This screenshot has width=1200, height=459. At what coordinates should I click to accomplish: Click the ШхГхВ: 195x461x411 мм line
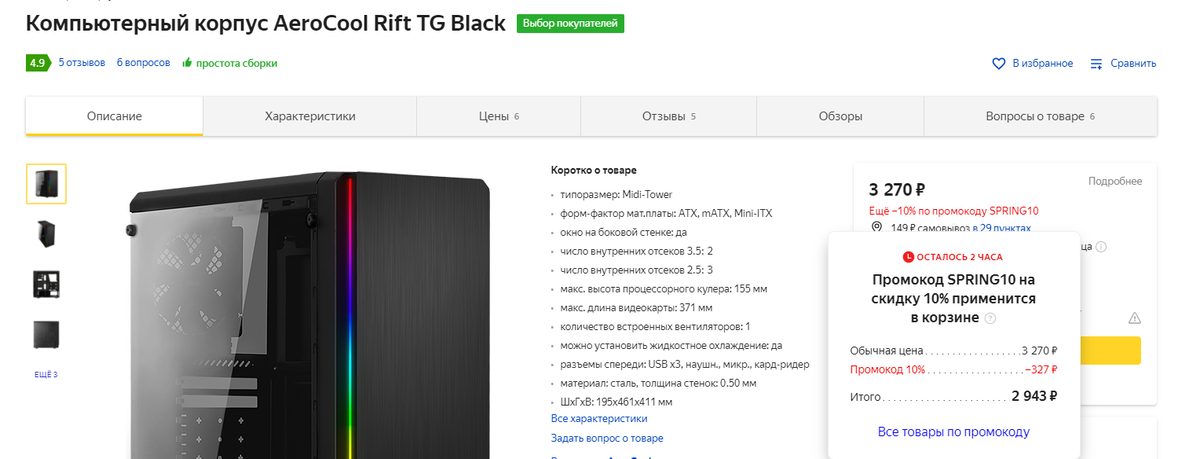coord(616,401)
